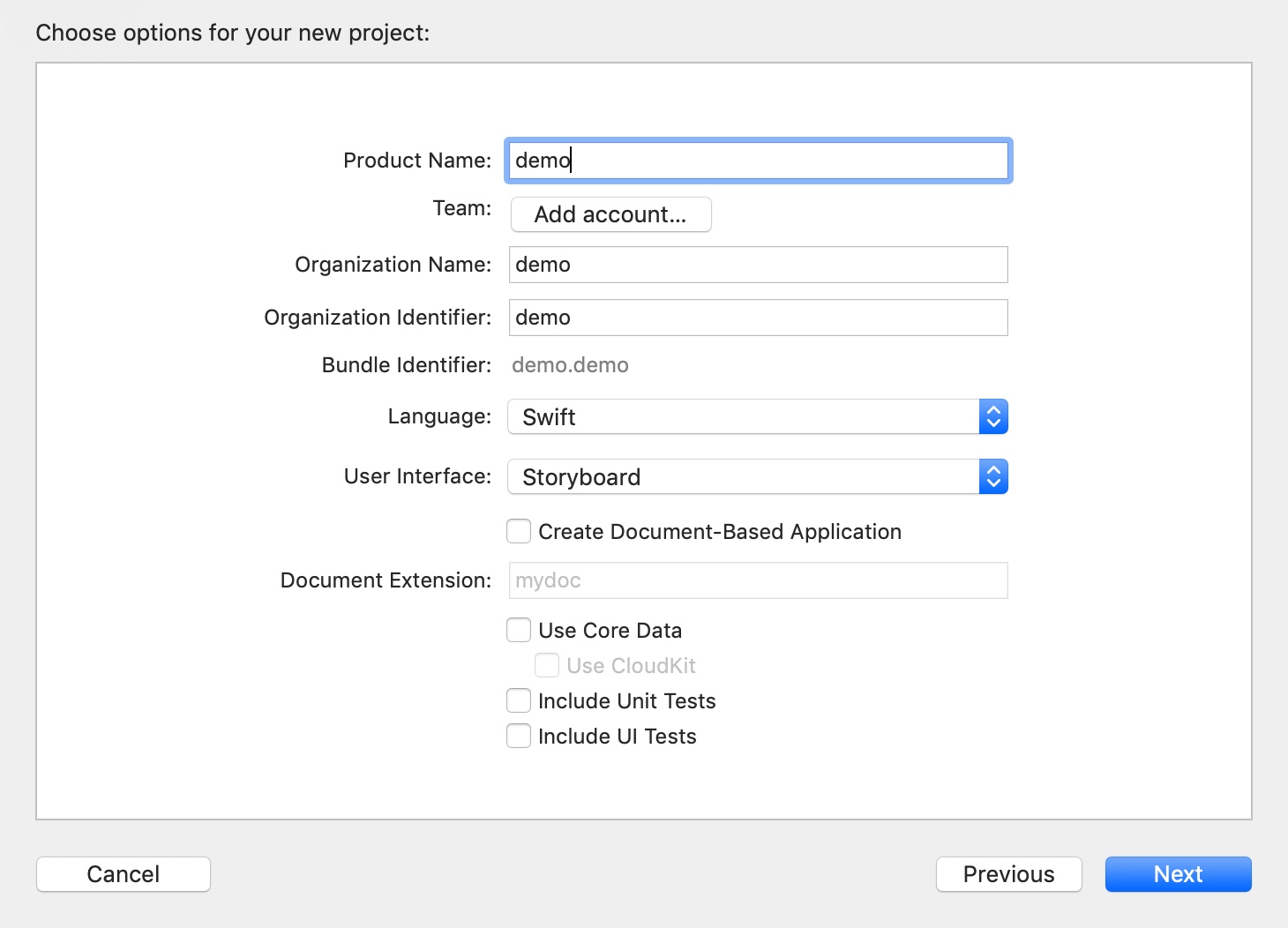
Task: Focus the Organization Name field
Action: [x=758, y=265]
